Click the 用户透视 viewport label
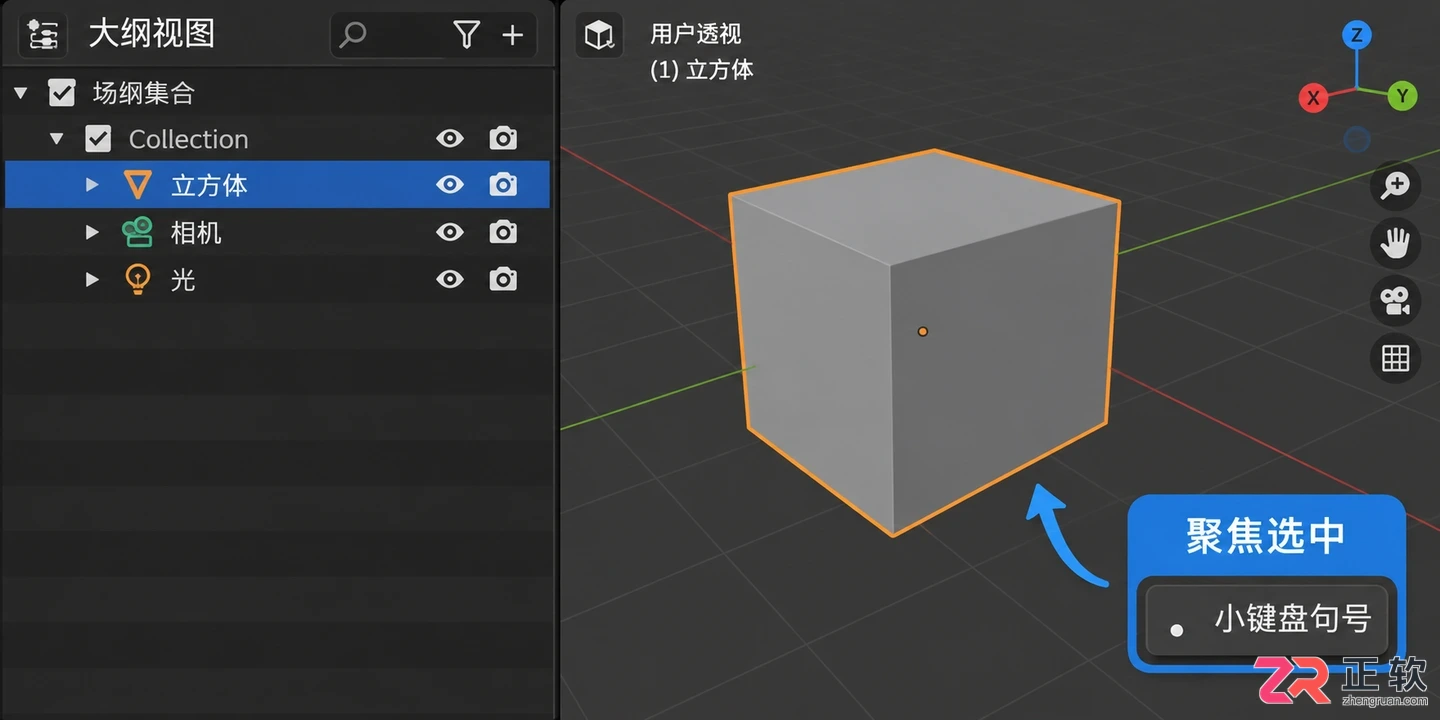The height and width of the screenshot is (720, 1440). click(x=695, y=34)
